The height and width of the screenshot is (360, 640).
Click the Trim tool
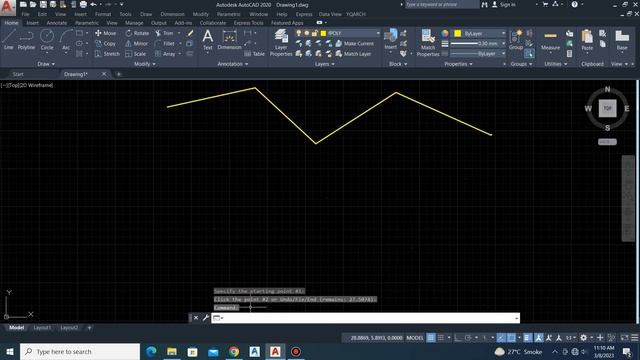164,33
